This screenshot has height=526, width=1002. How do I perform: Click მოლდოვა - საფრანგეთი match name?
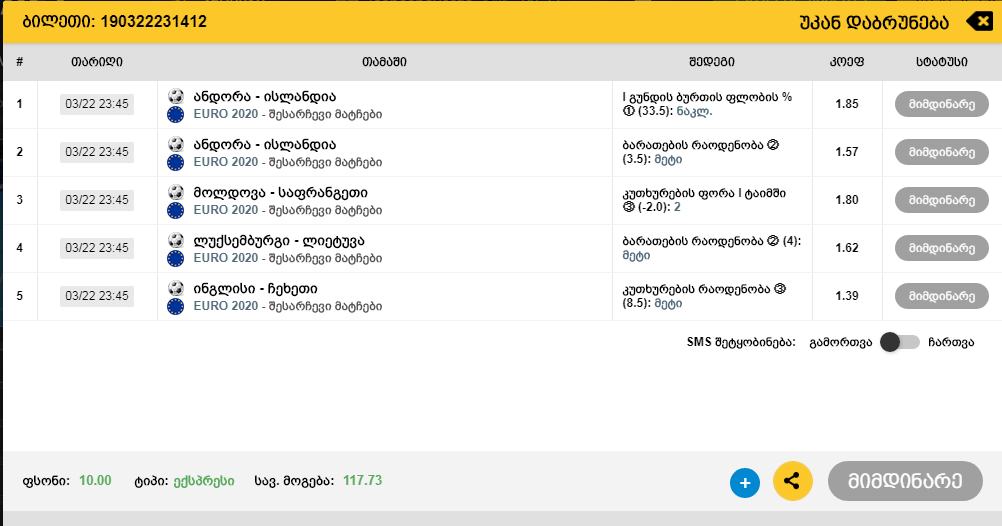281,192
